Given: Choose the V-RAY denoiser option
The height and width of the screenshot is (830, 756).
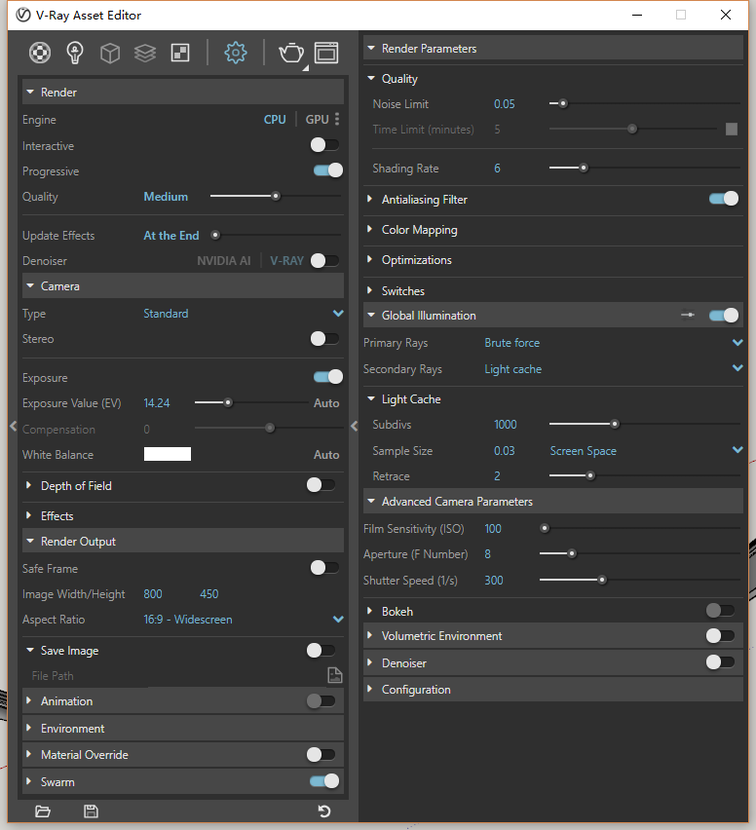Looking at the screenshot, I should point(287,261).
